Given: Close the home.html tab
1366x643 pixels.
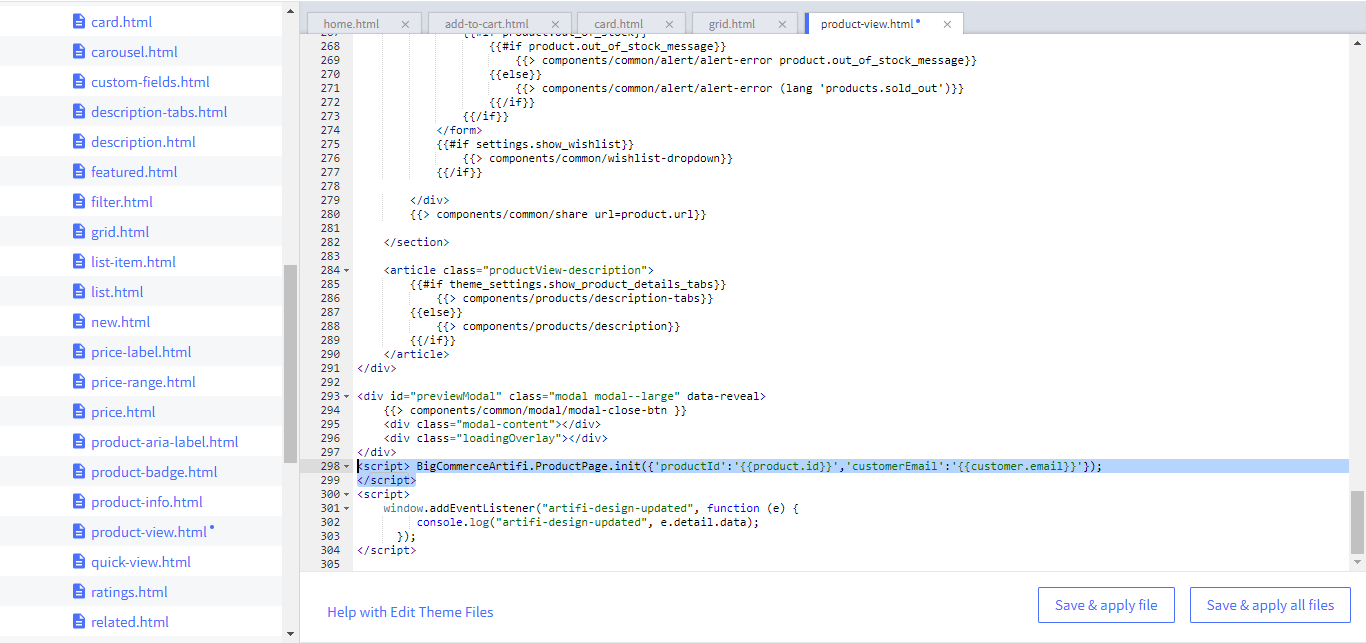Looking at the screenshot, I should 405,24.
